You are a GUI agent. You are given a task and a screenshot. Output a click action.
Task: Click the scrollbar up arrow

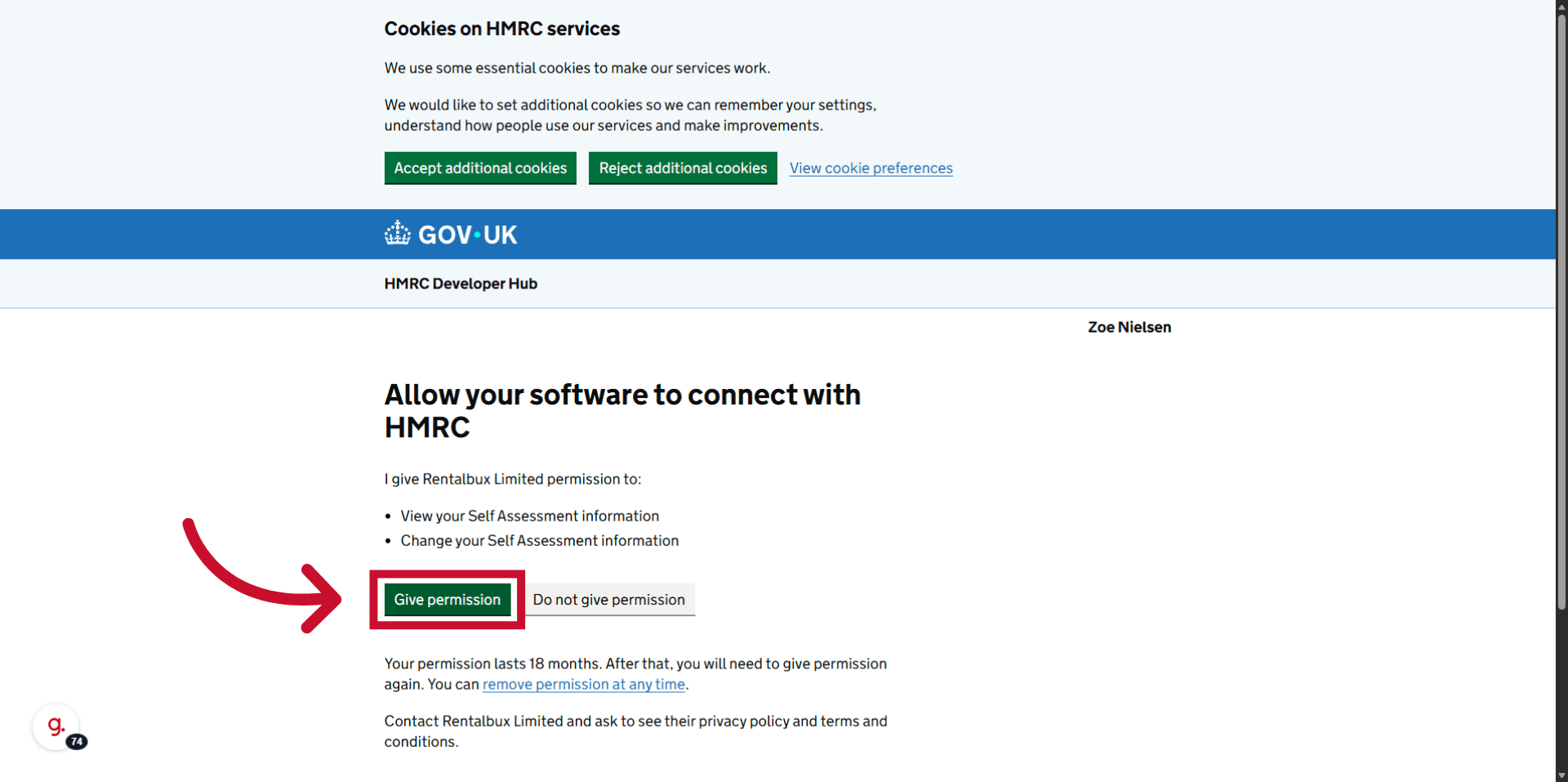(x=1561, y=6)
